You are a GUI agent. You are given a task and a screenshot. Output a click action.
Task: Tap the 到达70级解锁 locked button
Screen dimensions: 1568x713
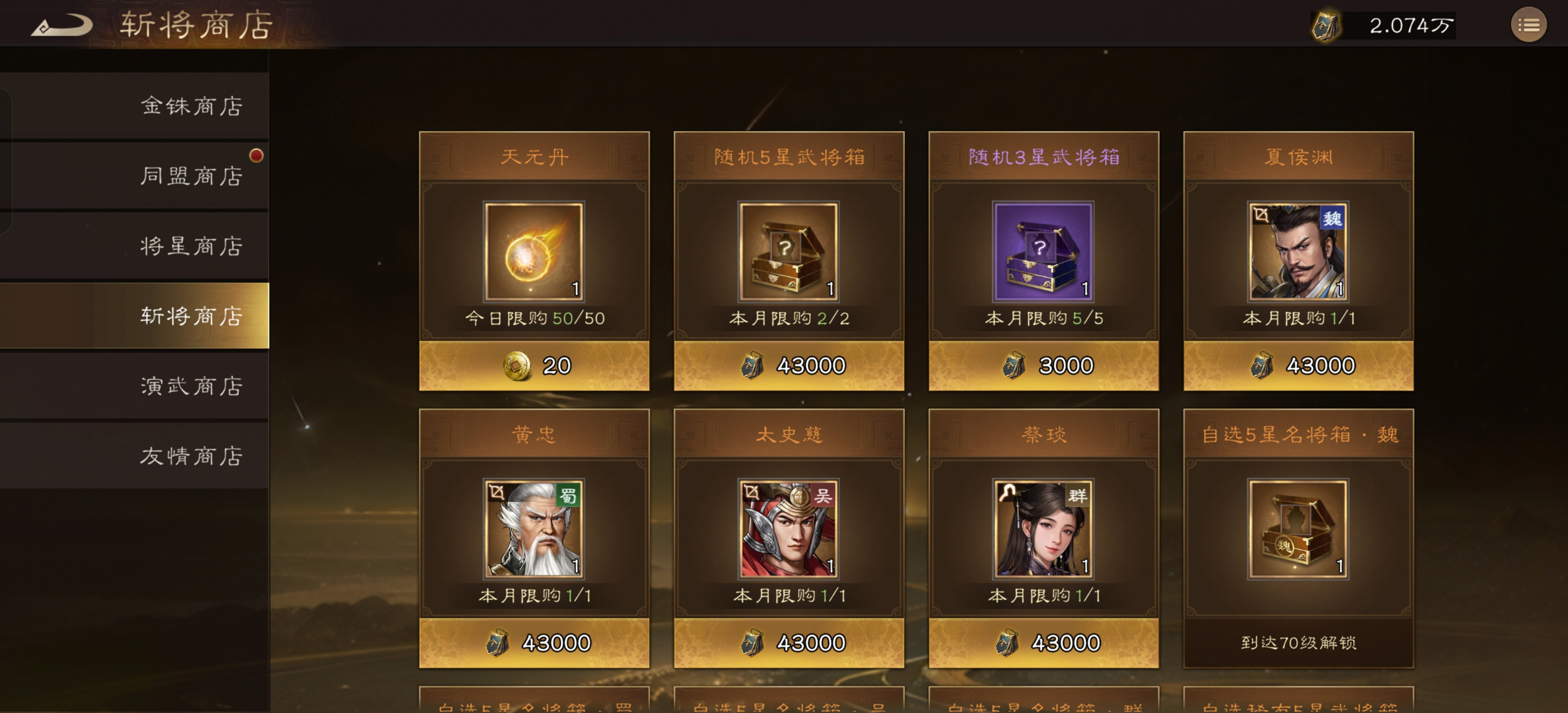pyautogui.click(x=1298, y=643)
